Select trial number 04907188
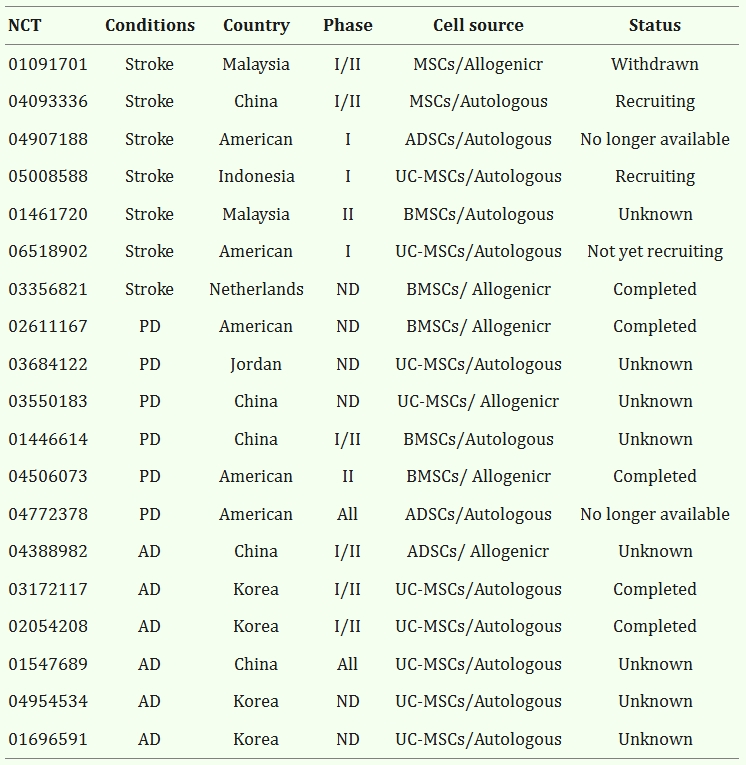The width and height of the screenshot is (746, 765). click(x=48, y=139)
